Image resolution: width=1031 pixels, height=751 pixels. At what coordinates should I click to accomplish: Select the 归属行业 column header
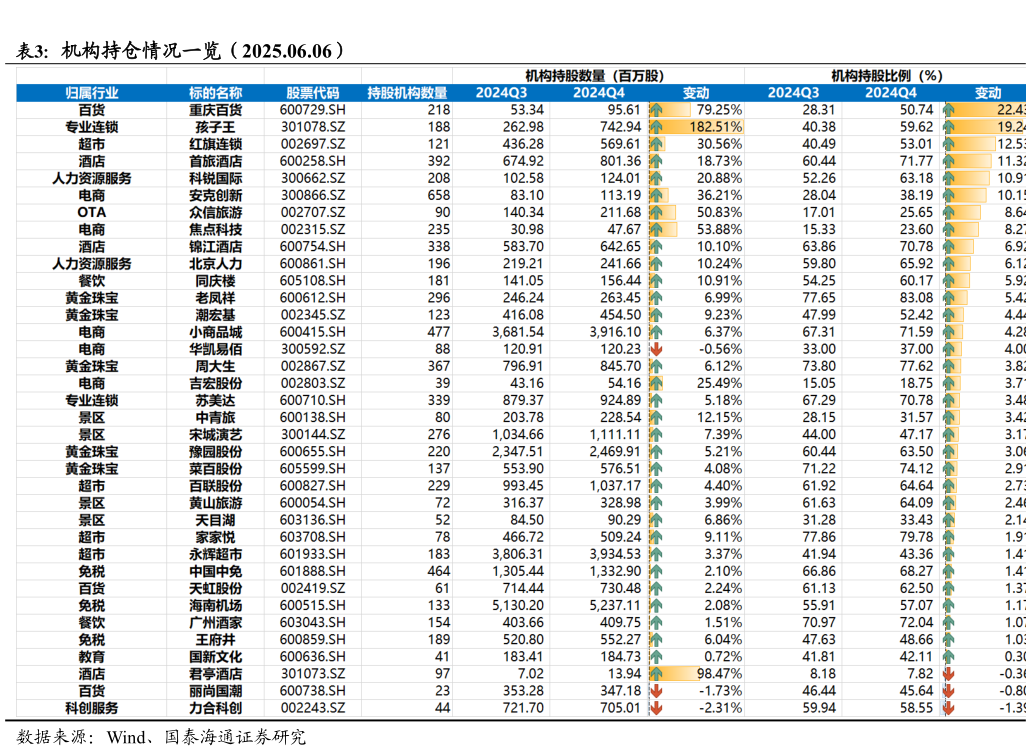(91, 92)
